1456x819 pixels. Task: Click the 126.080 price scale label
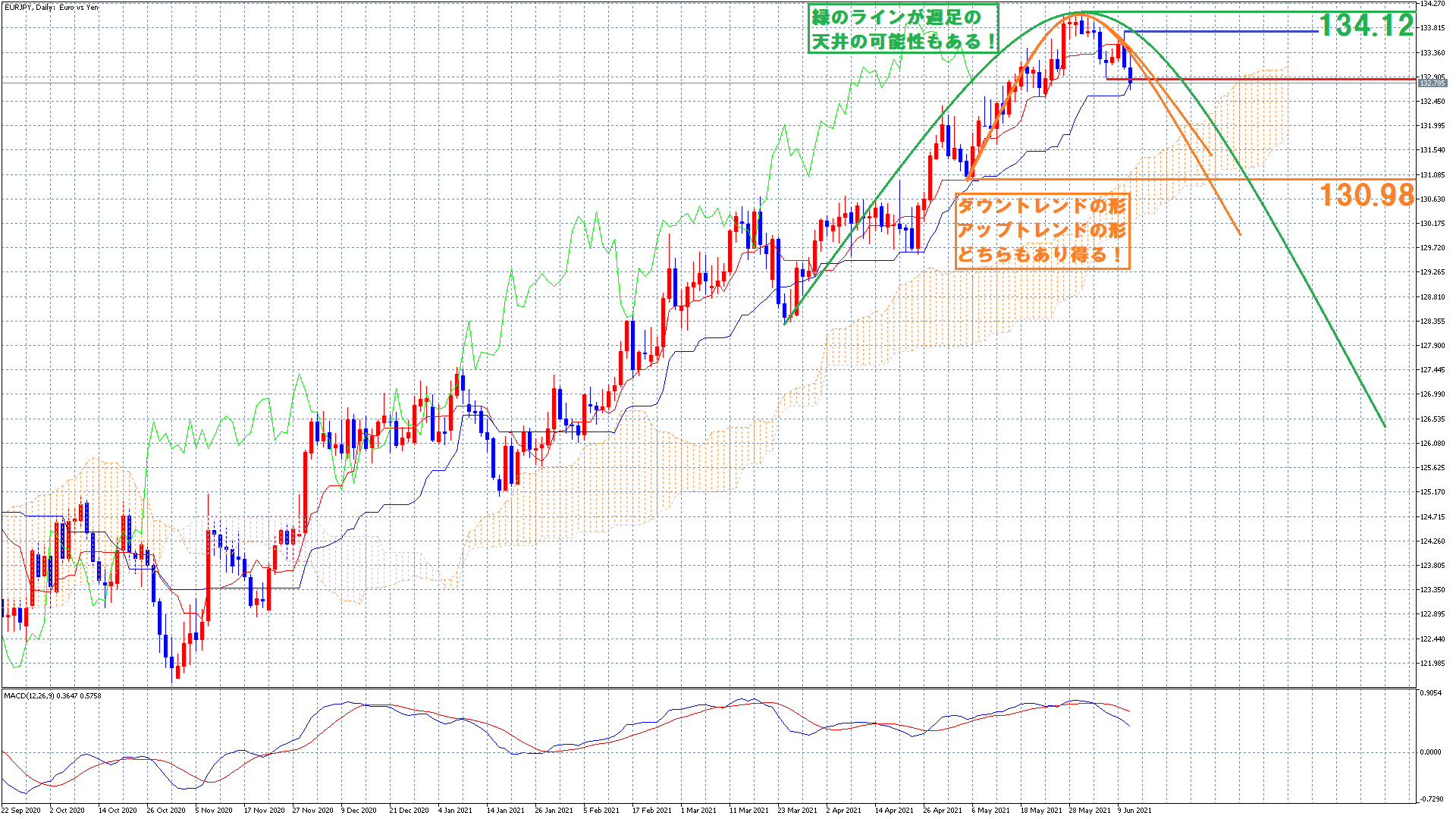1432,444
